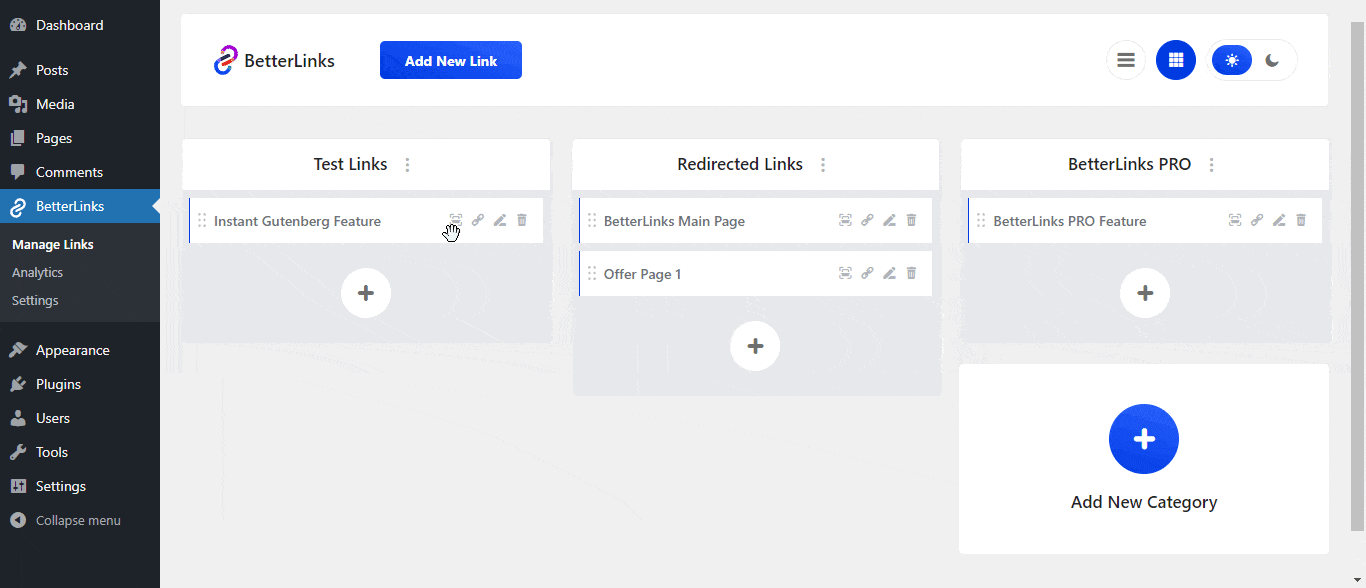Viewport: 1366px width, 588px height.
Task: Copy the Offer Page 1 link URL
Action: coord(867,273)
